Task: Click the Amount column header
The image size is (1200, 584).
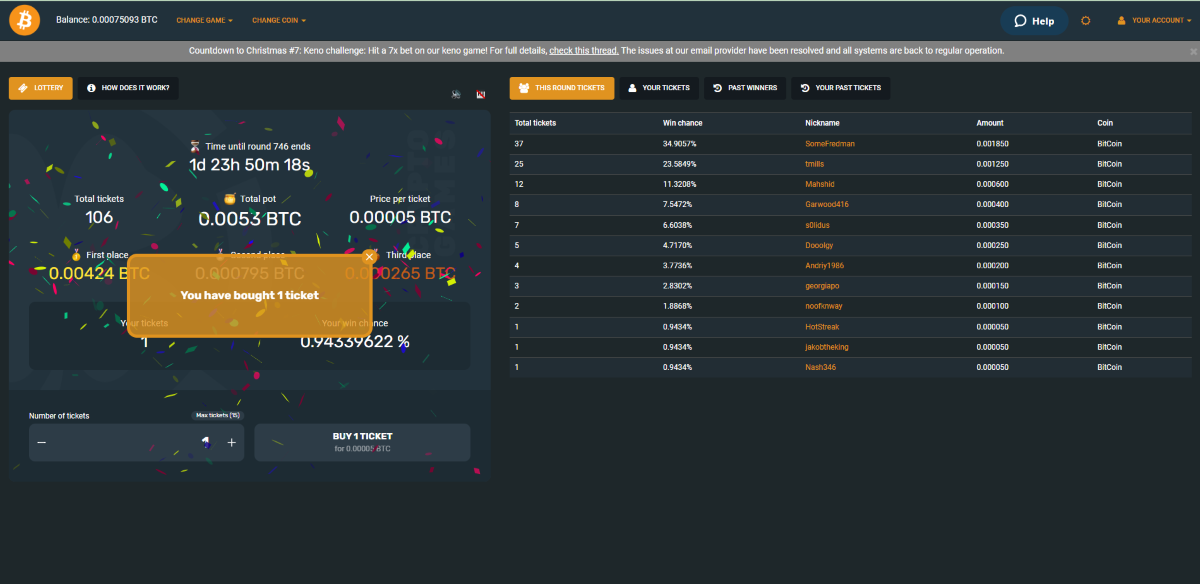Action: 990,123
